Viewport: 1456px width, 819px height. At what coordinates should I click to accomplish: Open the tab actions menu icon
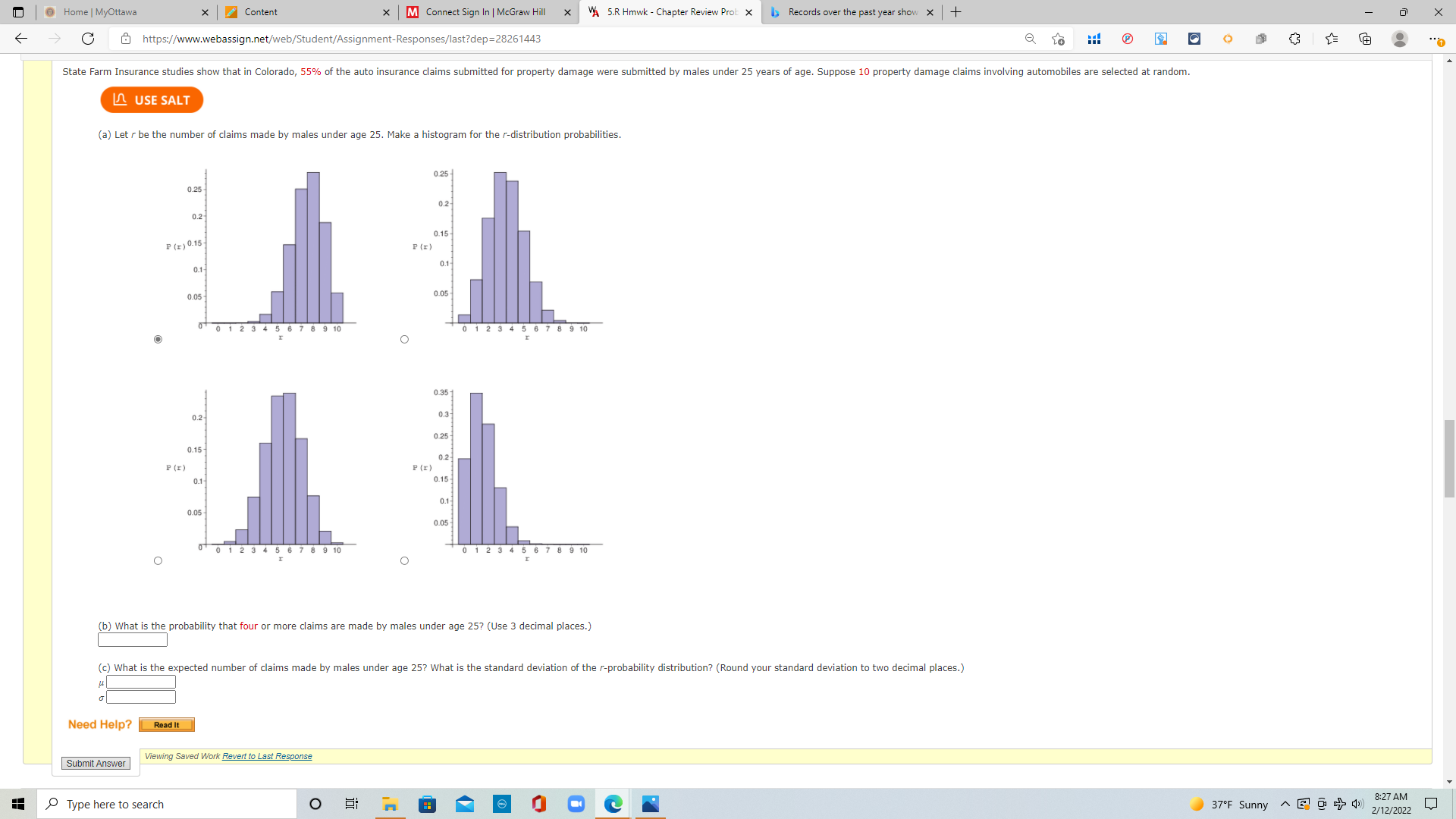tap(18, 12)
